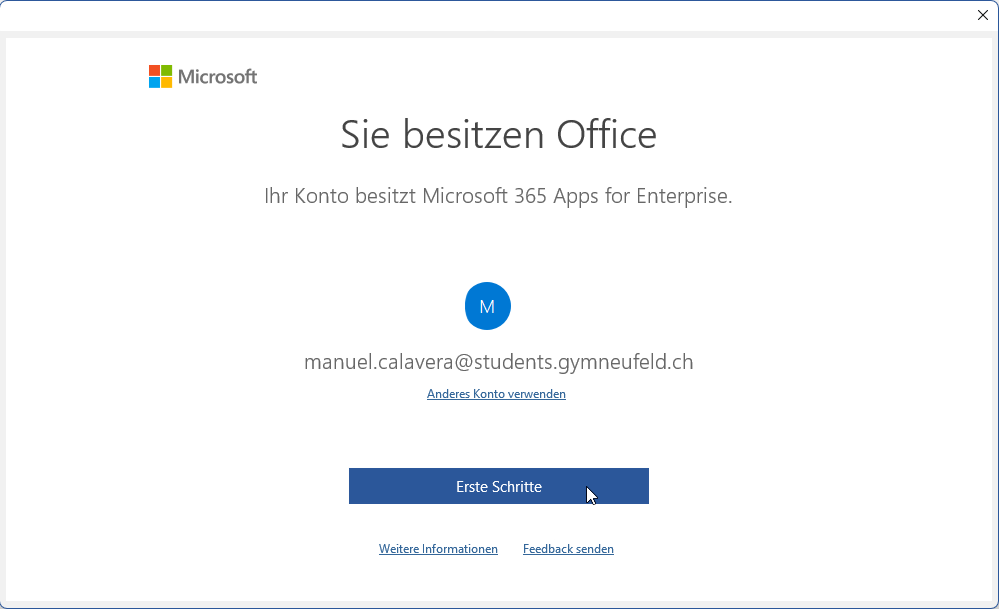999x609 pixels.
Task: Click the blue square of Microsoft logo
Action: tap(154, 82)
